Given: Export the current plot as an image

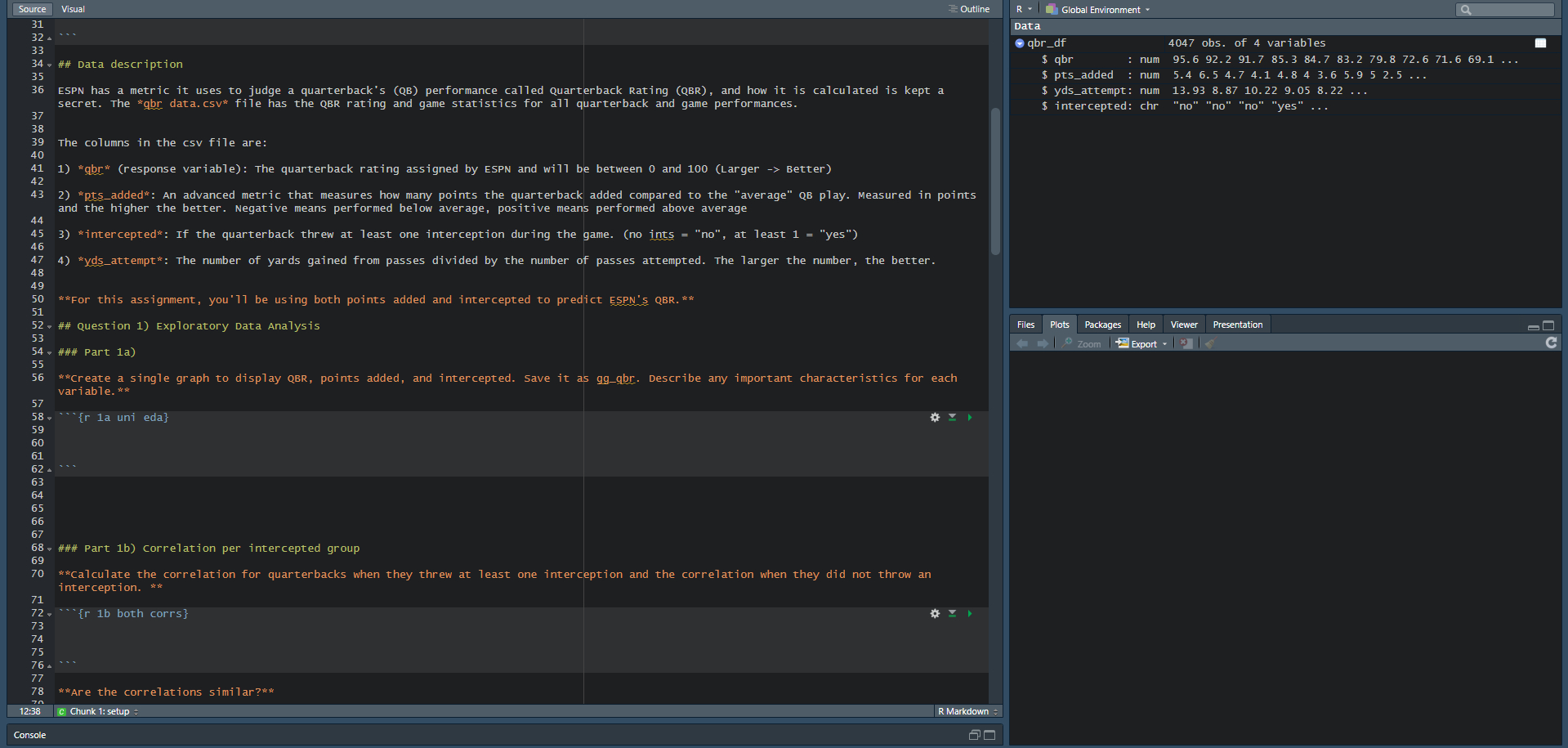Looking at the screenshot, I should coord(1141,343).
